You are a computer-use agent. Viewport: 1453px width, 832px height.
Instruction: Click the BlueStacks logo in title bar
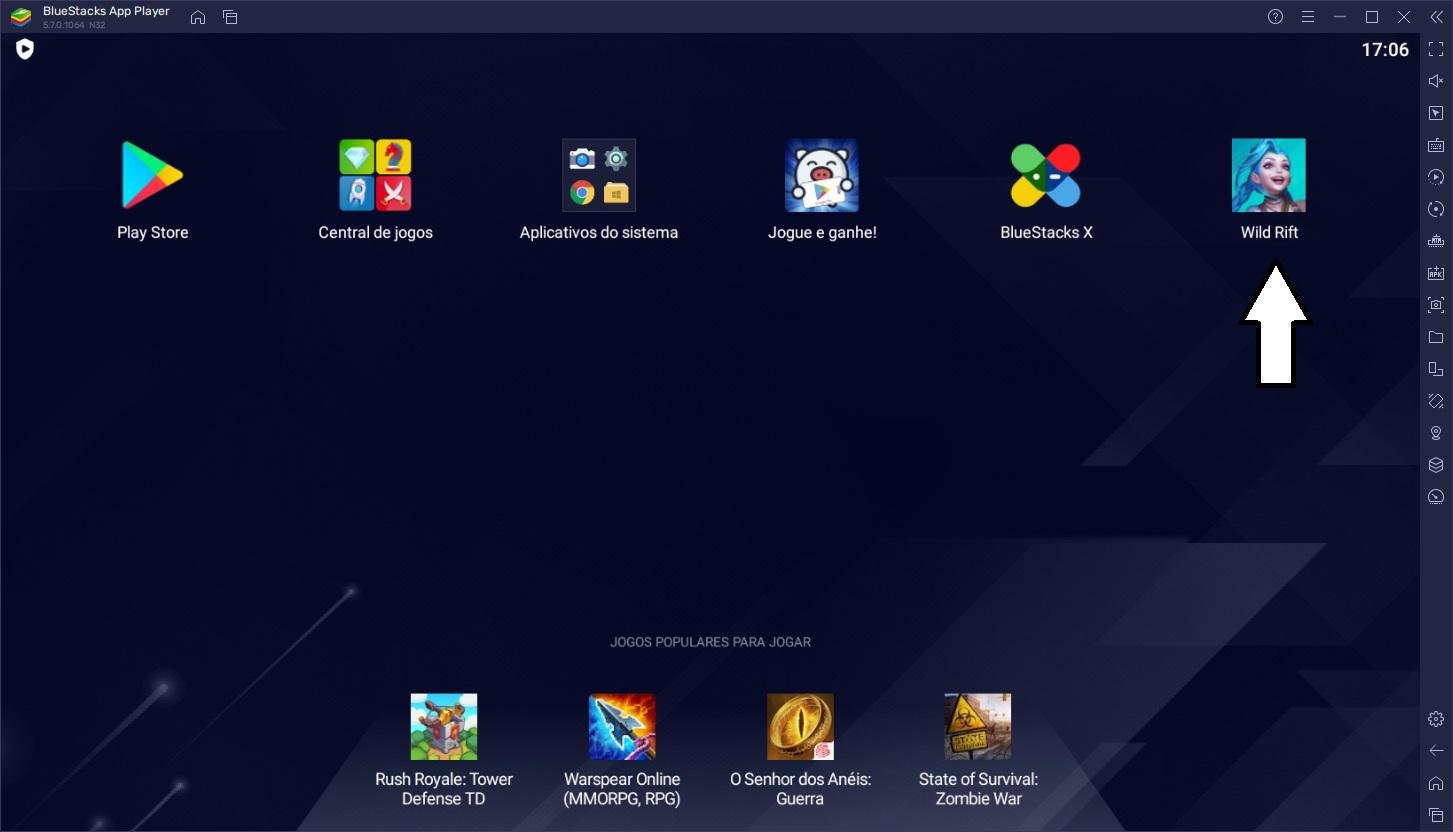pos(21,17)
